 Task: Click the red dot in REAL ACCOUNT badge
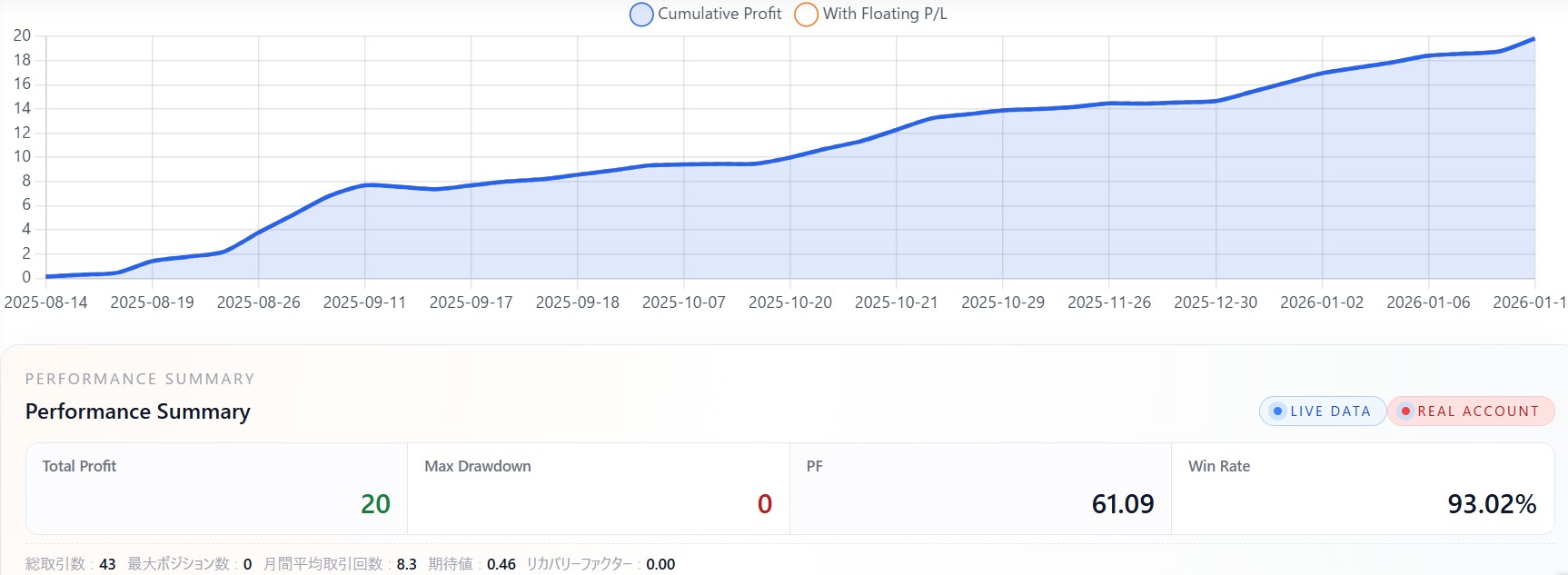coord(1405,411)
